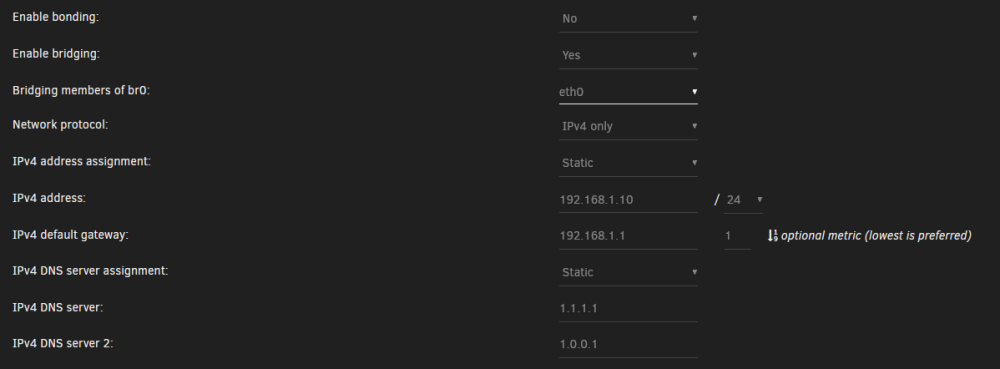Click the Enable bonding label
This screenshot has height=369, width=1000.
tap(55, 17)
